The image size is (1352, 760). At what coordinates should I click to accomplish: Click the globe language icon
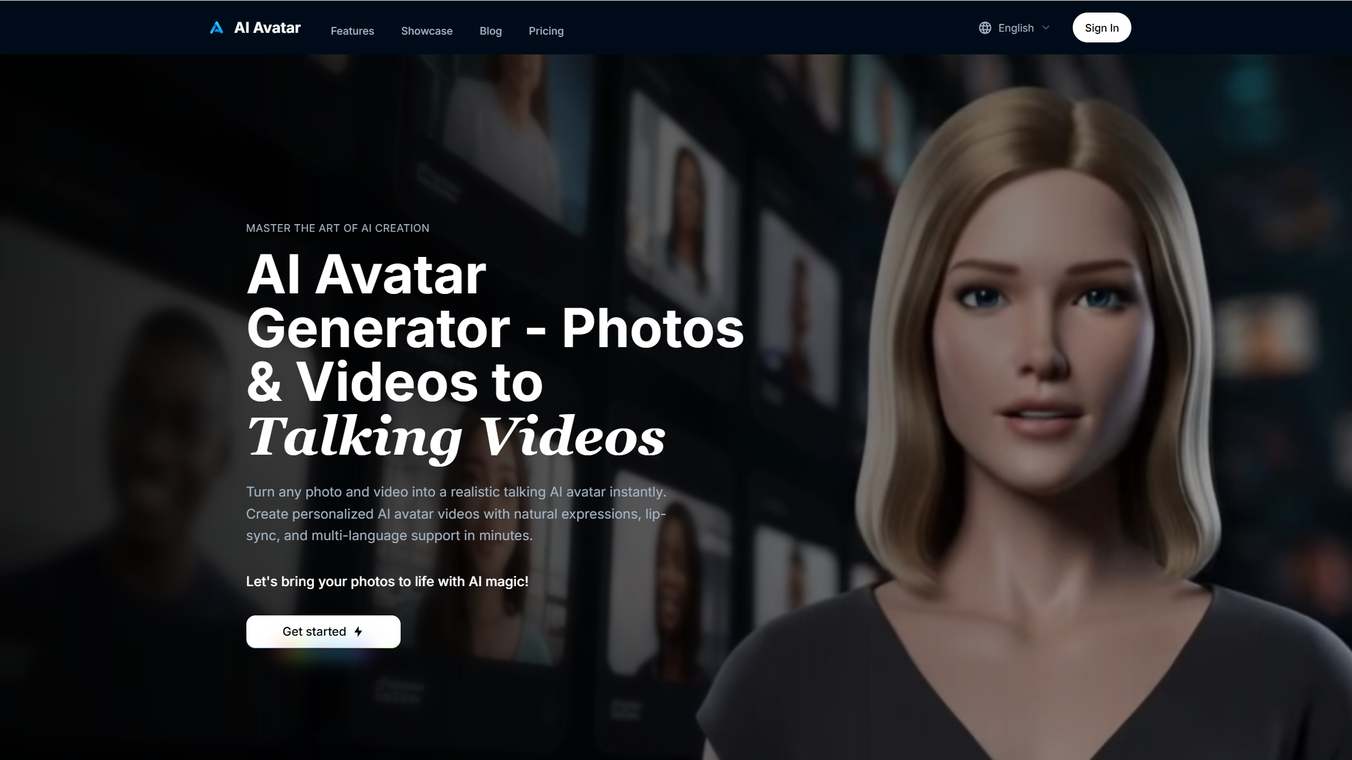click(x=985, y=28)
